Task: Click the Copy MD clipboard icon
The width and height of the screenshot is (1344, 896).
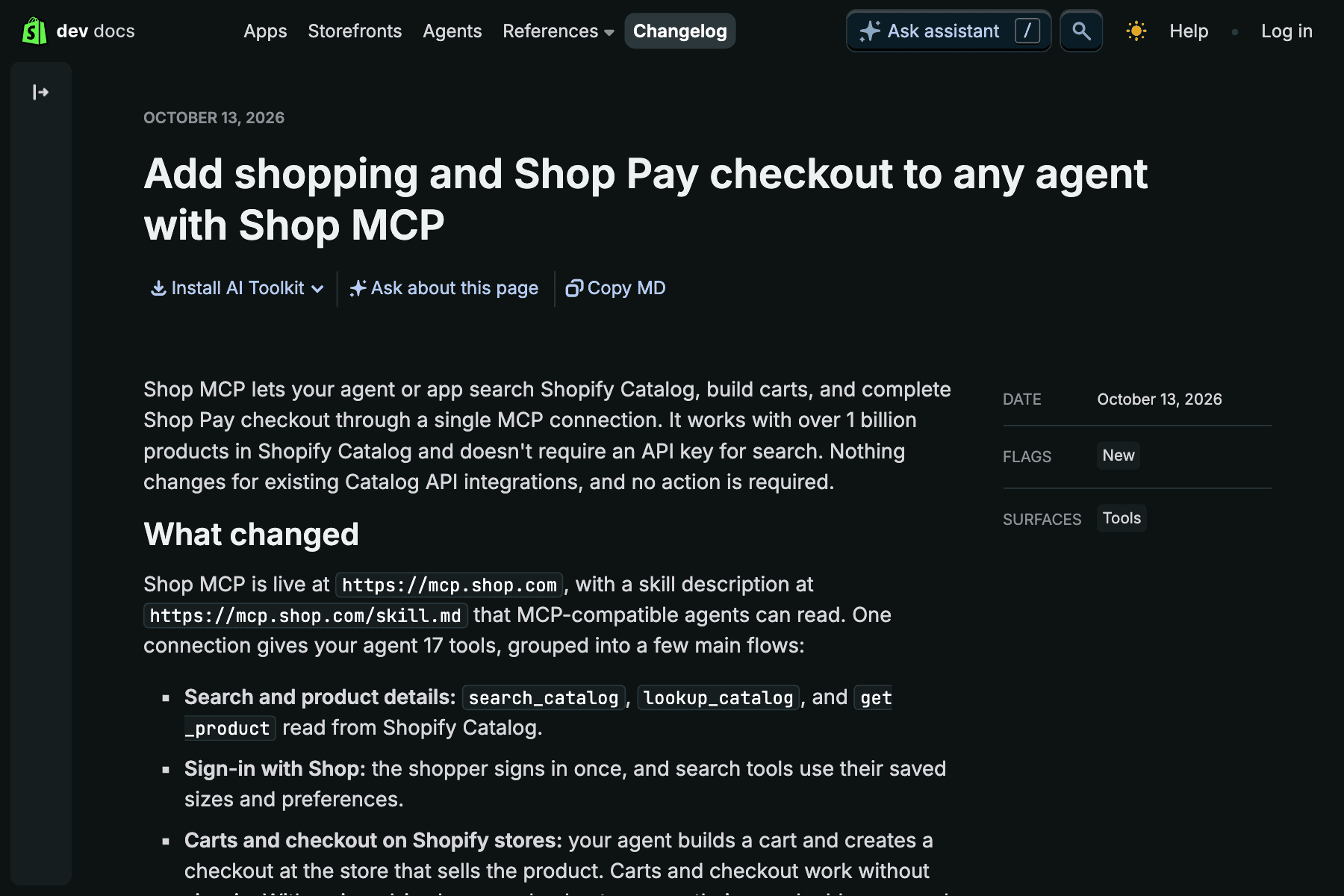Action: coord(574,288)
